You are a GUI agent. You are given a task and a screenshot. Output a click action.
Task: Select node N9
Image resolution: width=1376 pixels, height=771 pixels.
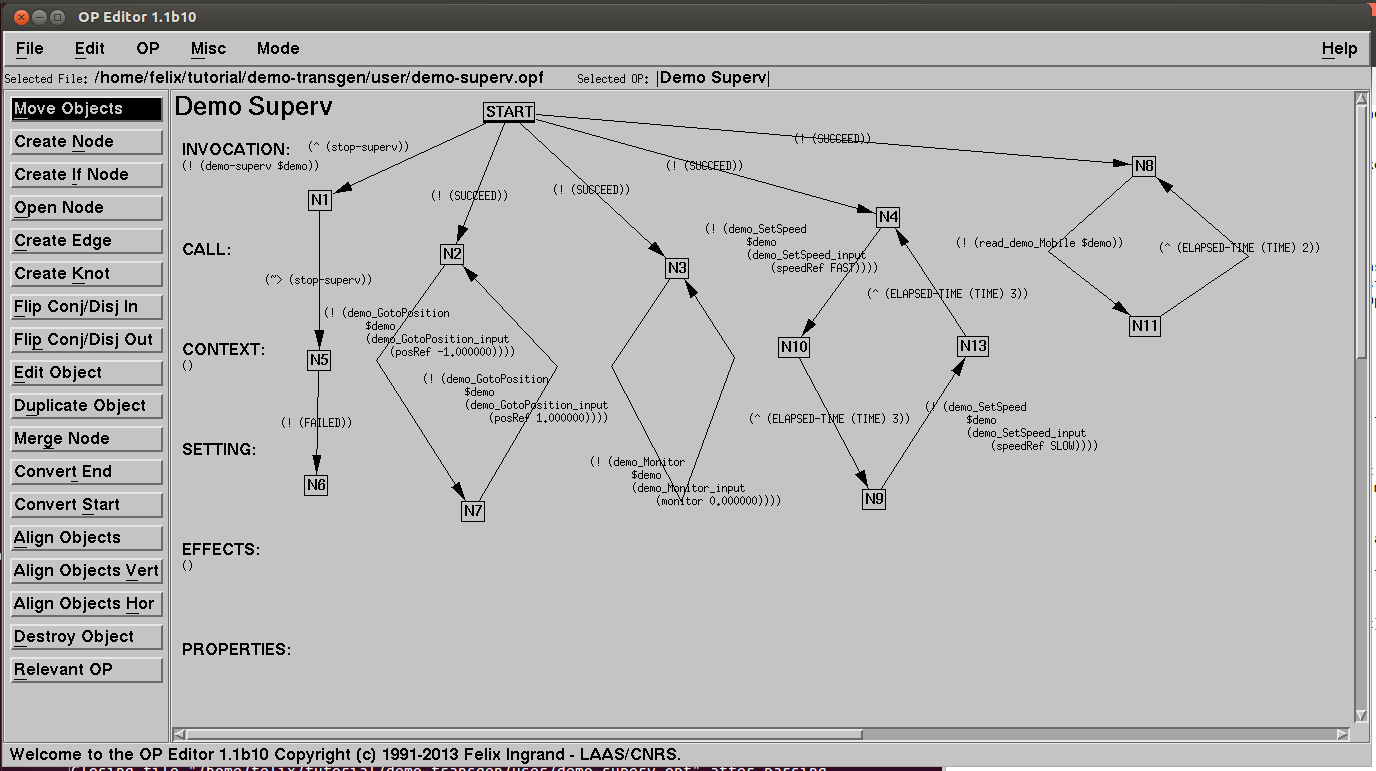pos(874,499)
